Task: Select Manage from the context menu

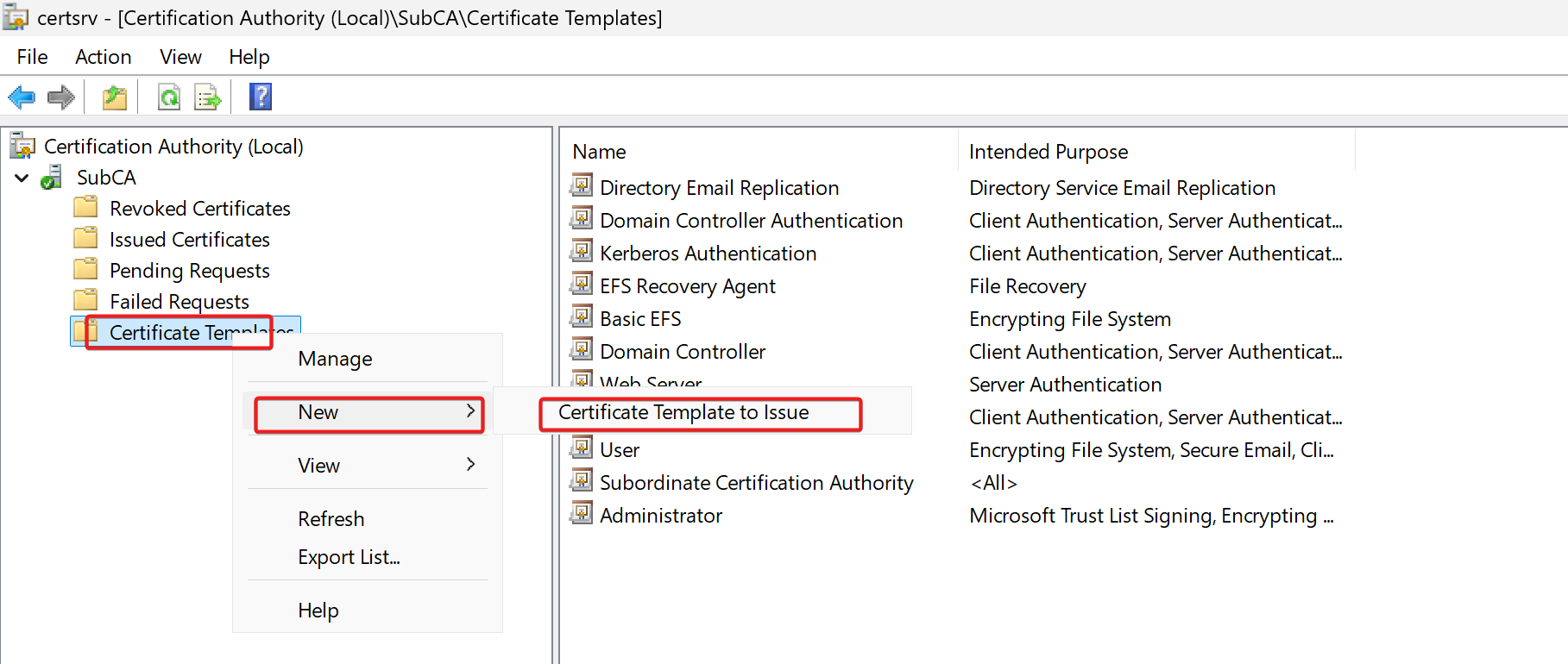Action: 335,359
